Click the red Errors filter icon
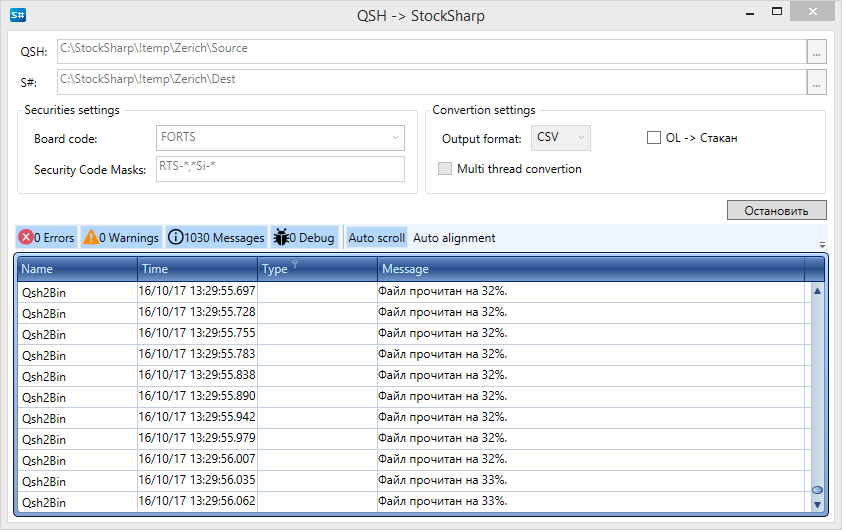Screen dimensions: 842x530 click(x=25, y=237)
